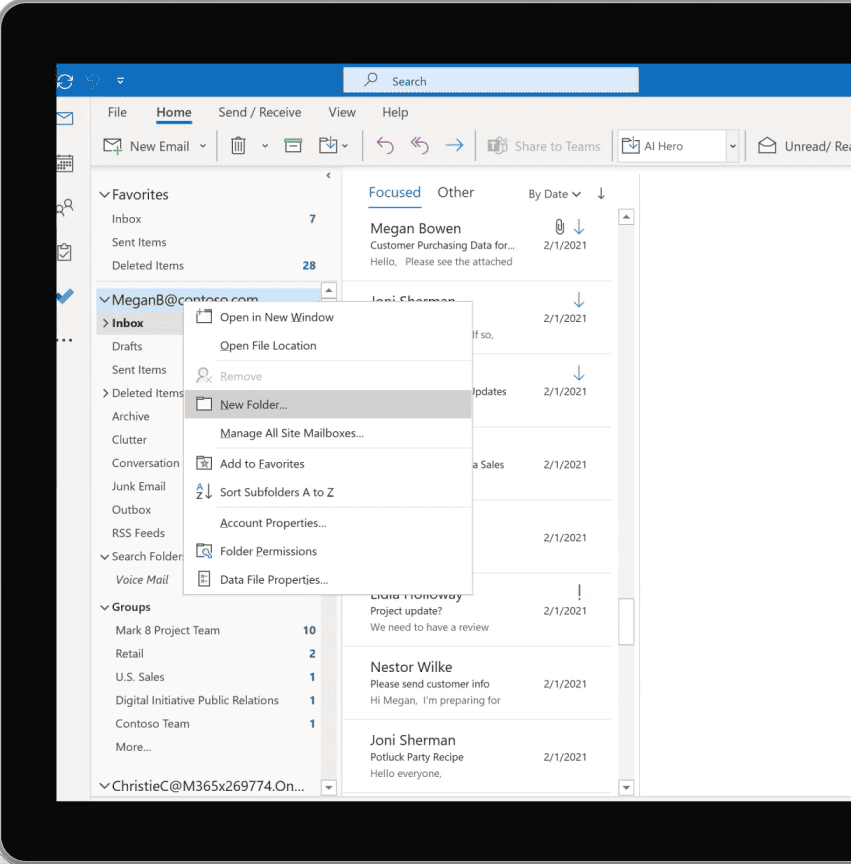Choose Account Properties...
This screenshot has width=851, height=864.
pos(328,523)
